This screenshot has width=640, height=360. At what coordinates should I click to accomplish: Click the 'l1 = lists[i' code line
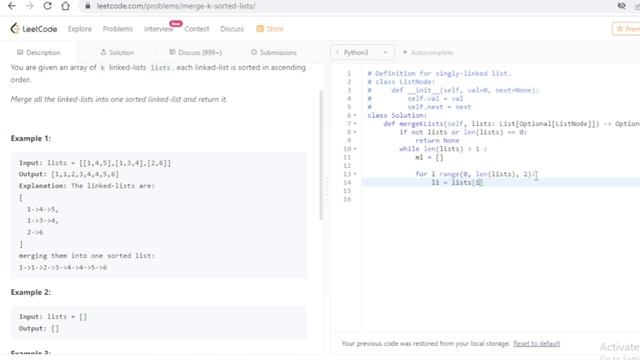coord(457,182)
